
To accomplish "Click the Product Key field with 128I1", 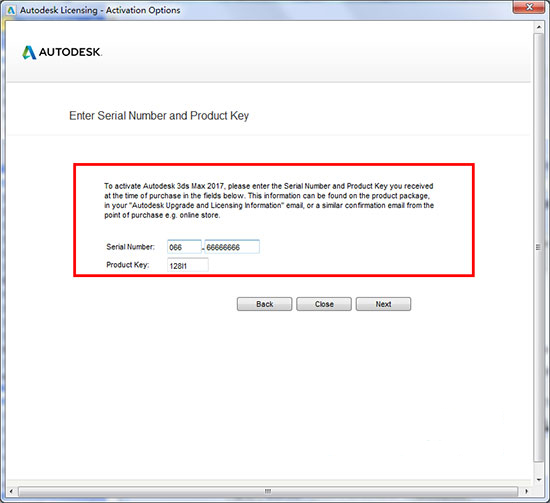I will [188, 265].
